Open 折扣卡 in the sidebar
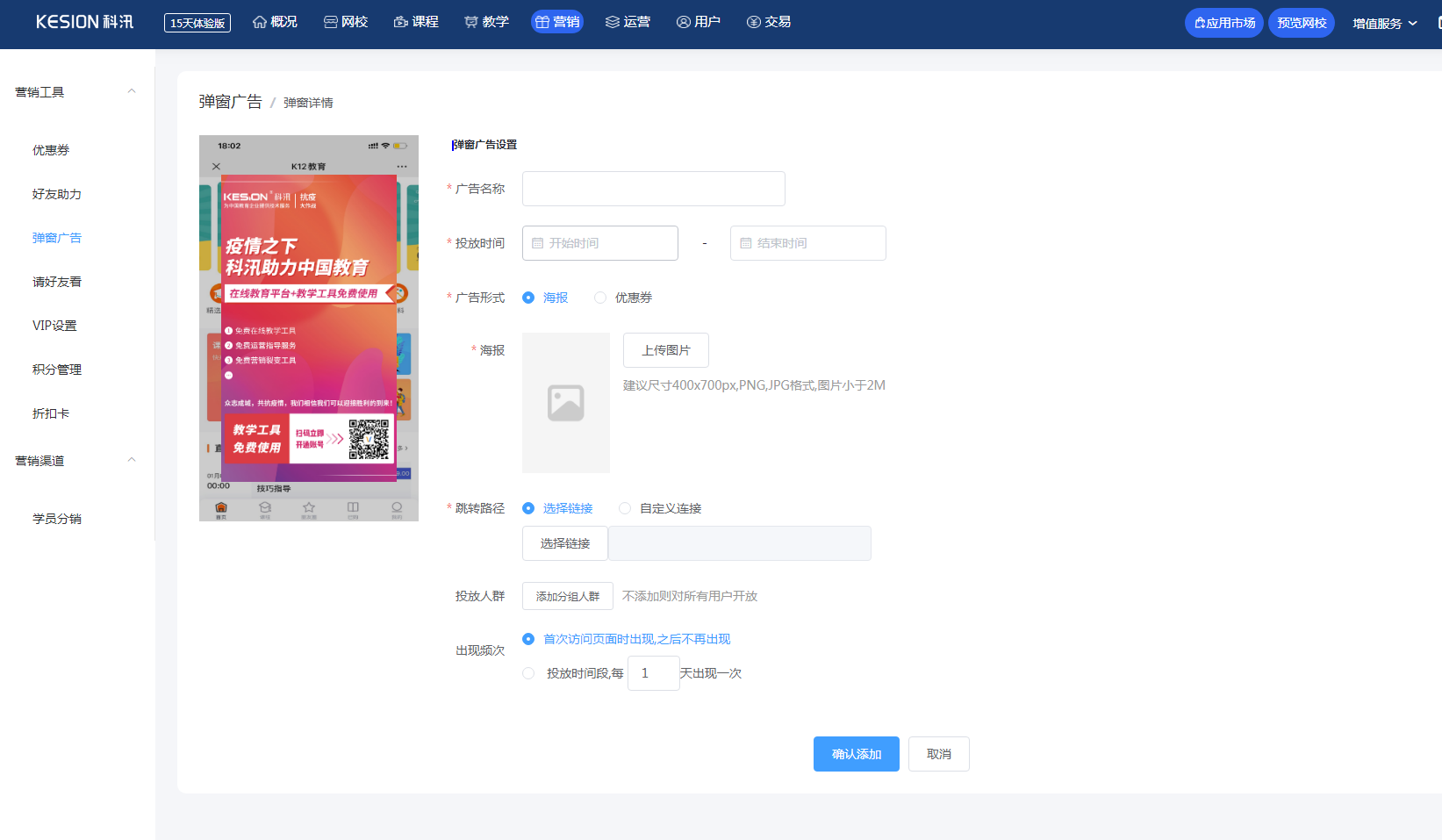Viewport: 1442px width, 840px height. coord(51,413)
